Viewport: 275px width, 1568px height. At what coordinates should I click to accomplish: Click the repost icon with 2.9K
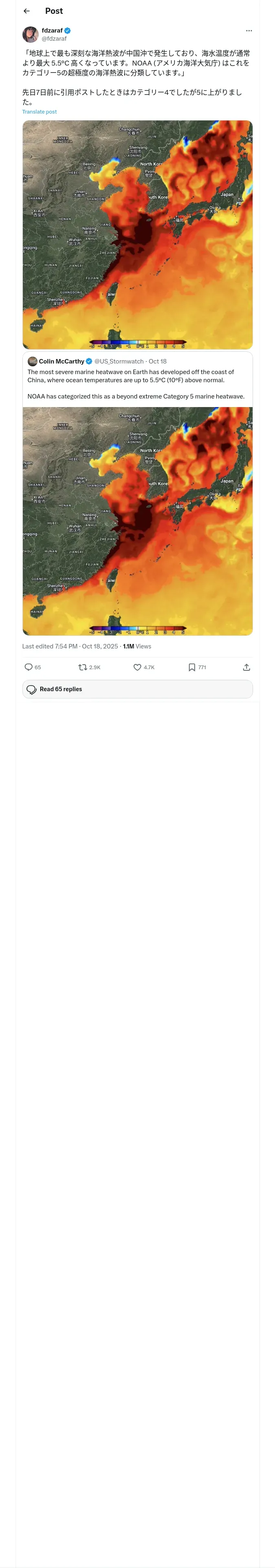[x=83, y=667]
